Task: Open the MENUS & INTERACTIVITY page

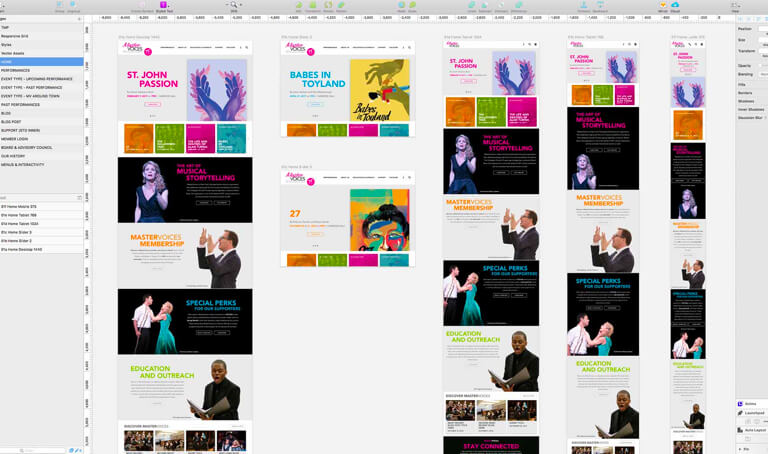Action: pos(42,165)
